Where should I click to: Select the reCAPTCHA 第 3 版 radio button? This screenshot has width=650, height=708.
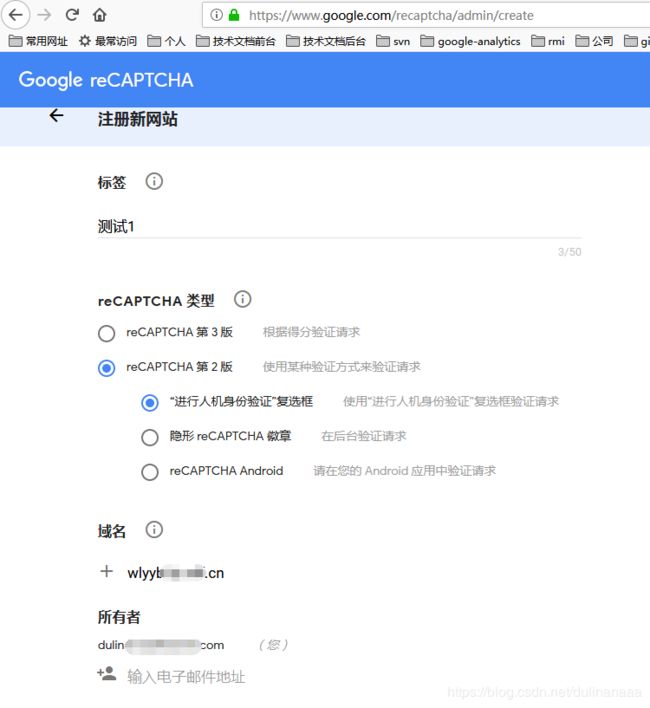(107, 333)
